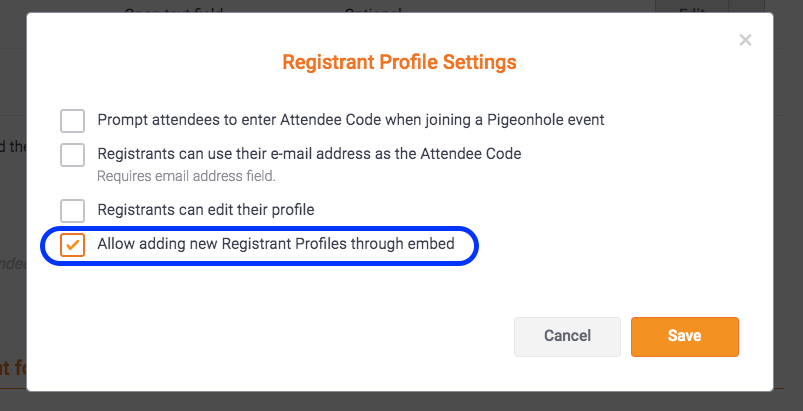Enable Prompt attendees for Attendee Code checkbox

[x=72, y=121]
